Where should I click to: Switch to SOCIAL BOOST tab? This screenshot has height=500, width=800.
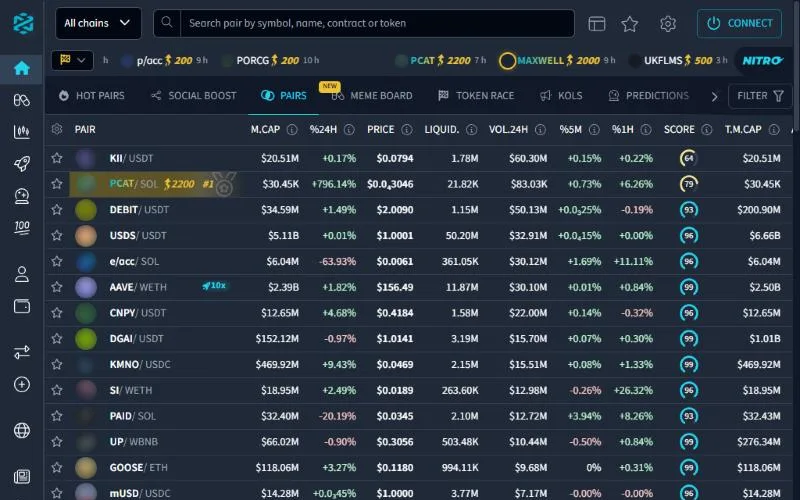tap(194, 95)
